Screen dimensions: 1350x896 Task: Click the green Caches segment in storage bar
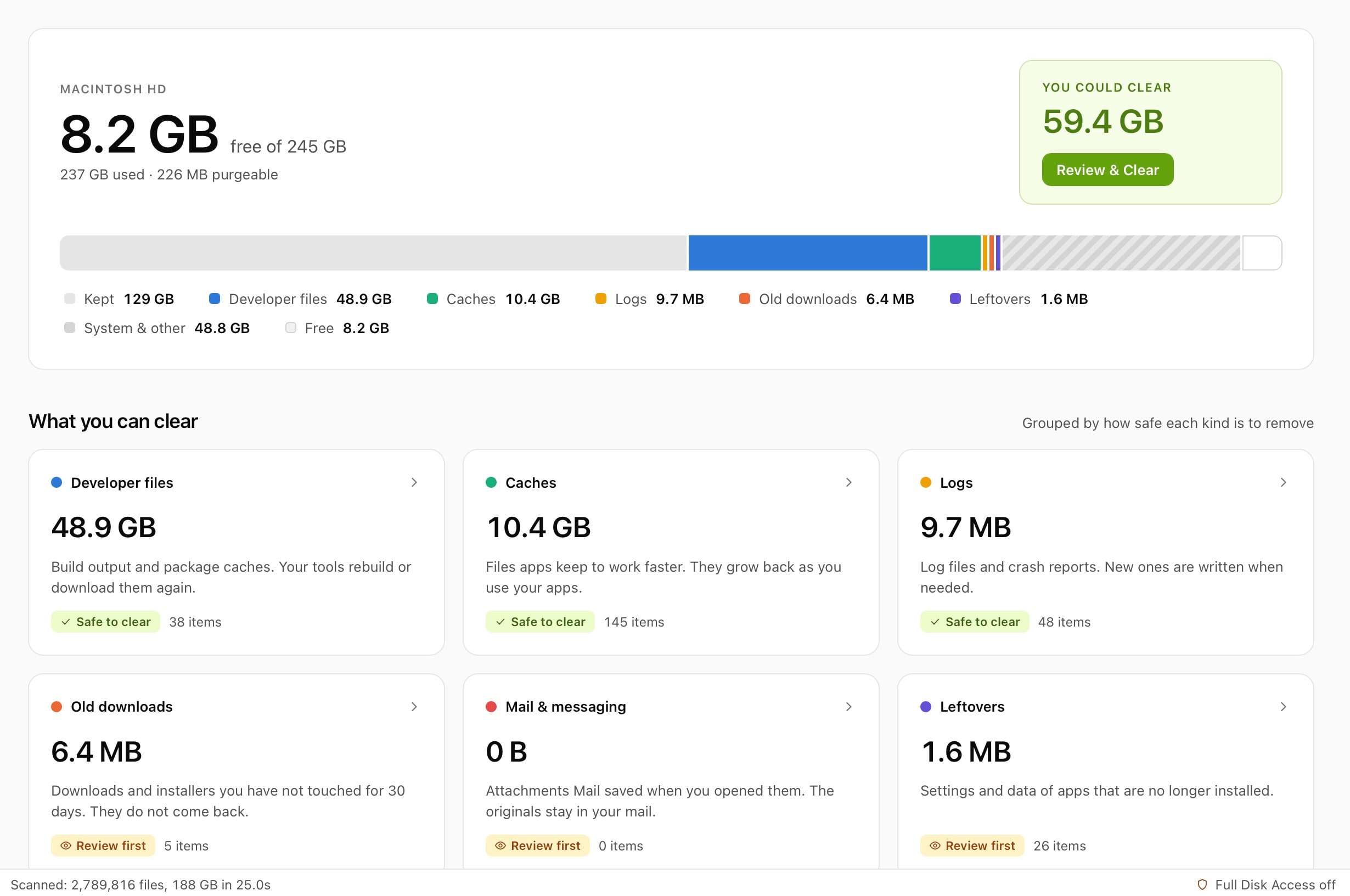coord(954,252)
